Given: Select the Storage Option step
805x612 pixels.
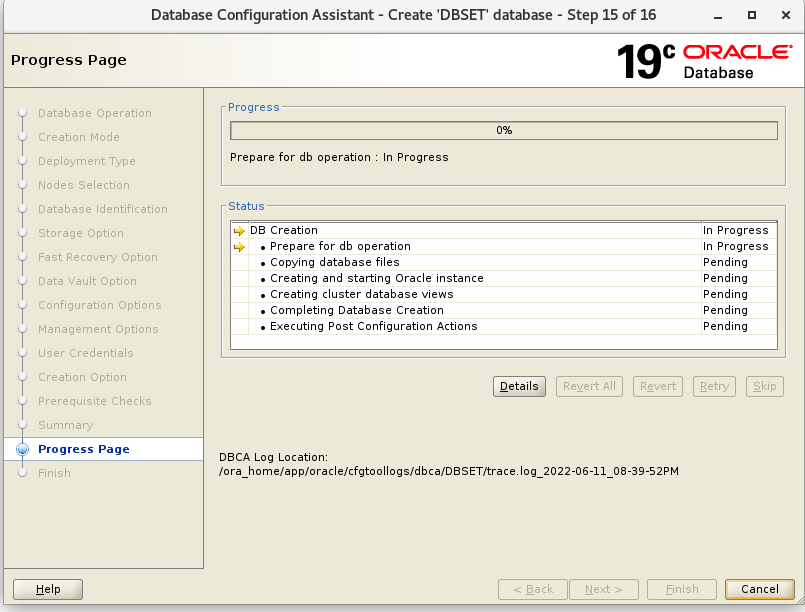Looking at the screenshot, I should [81, 233].
